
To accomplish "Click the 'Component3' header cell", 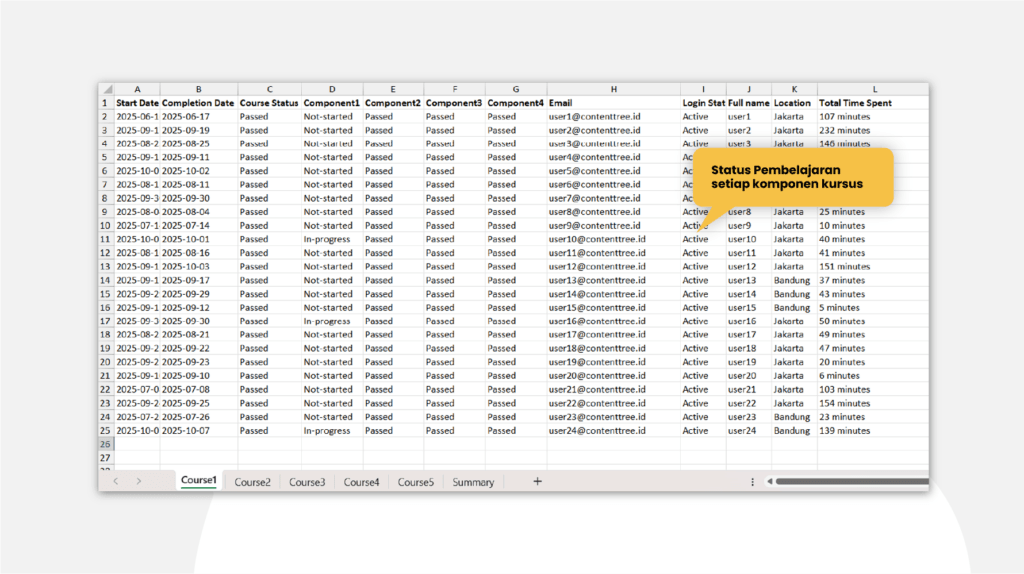I will coord(454,103).
